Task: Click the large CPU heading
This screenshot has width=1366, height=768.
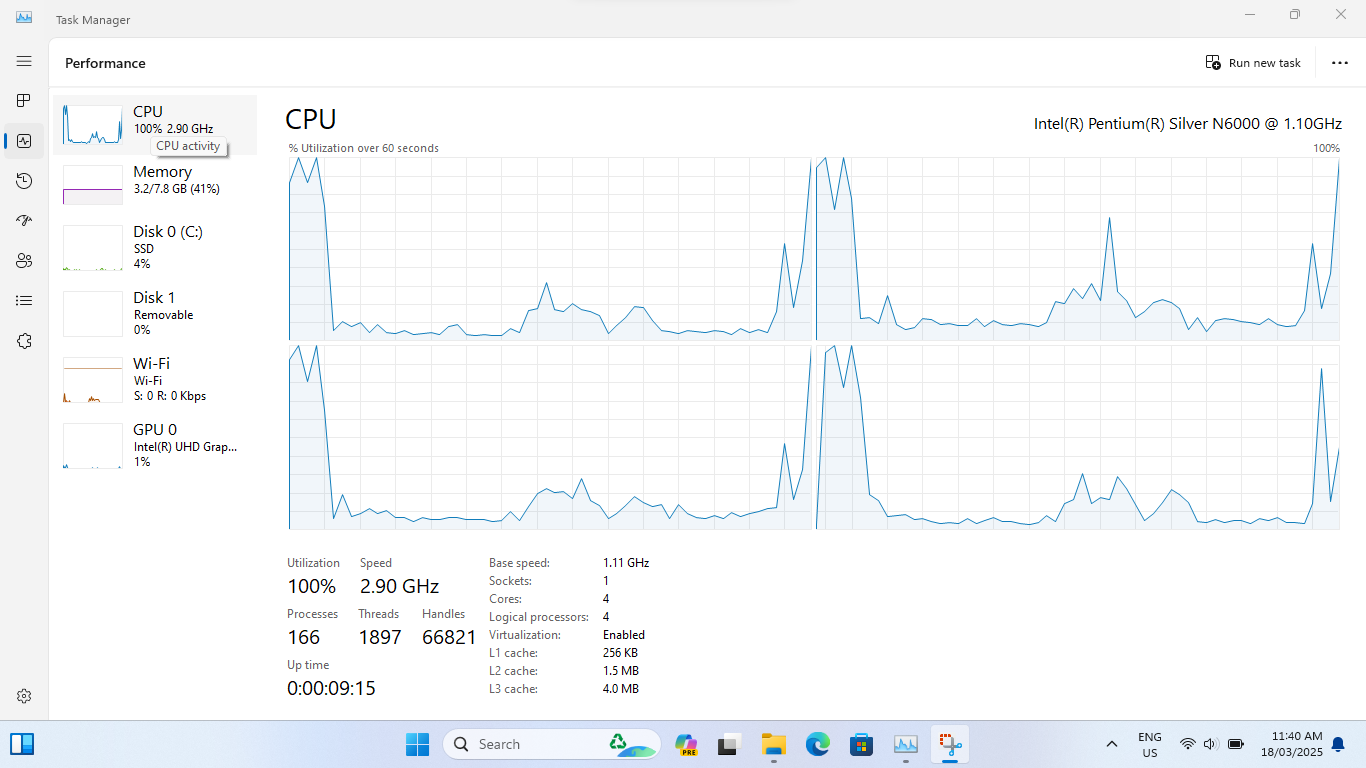Action: [x=311, y=119]
